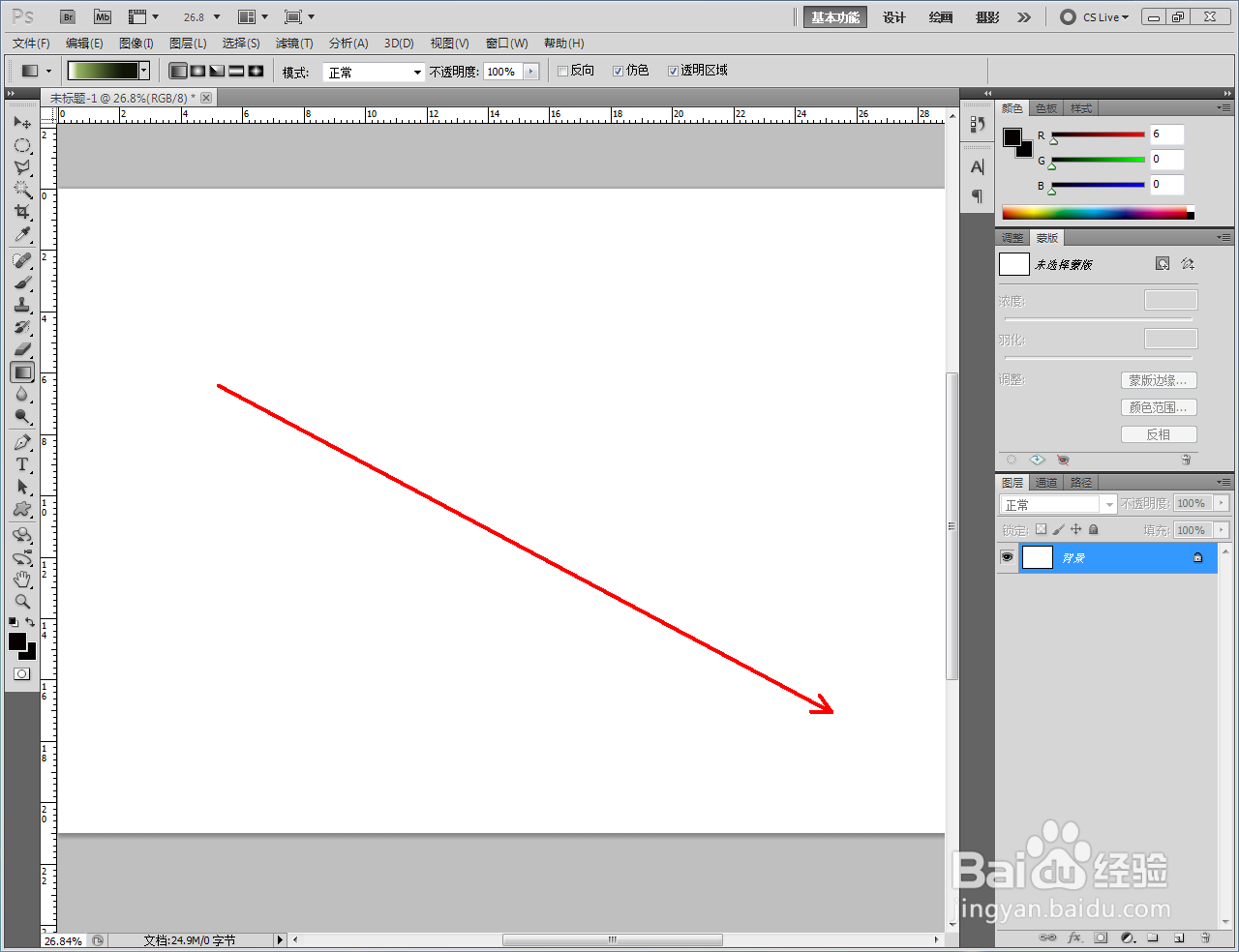This screenshot has height=952, width=1239.
Task: Select the Pen tool
Action: click(22, 442)
